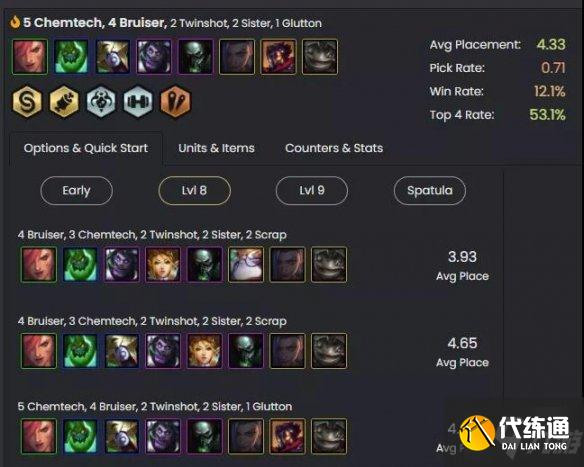The image size is (584, 467).
Task: Select the white-haired champion in the 3.93 row
Action: click(x=246, y=264)
